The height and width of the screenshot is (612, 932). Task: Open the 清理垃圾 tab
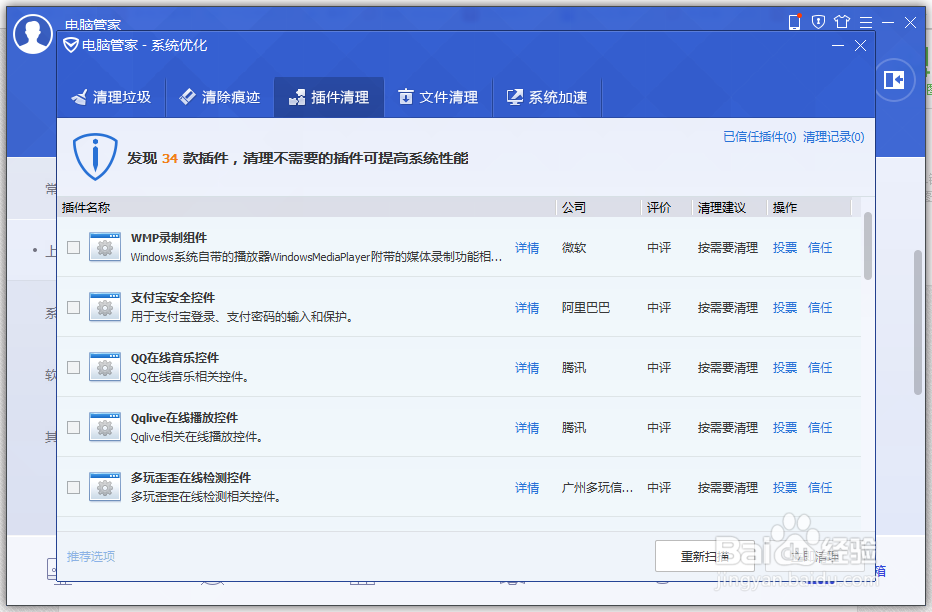point(111,97)
